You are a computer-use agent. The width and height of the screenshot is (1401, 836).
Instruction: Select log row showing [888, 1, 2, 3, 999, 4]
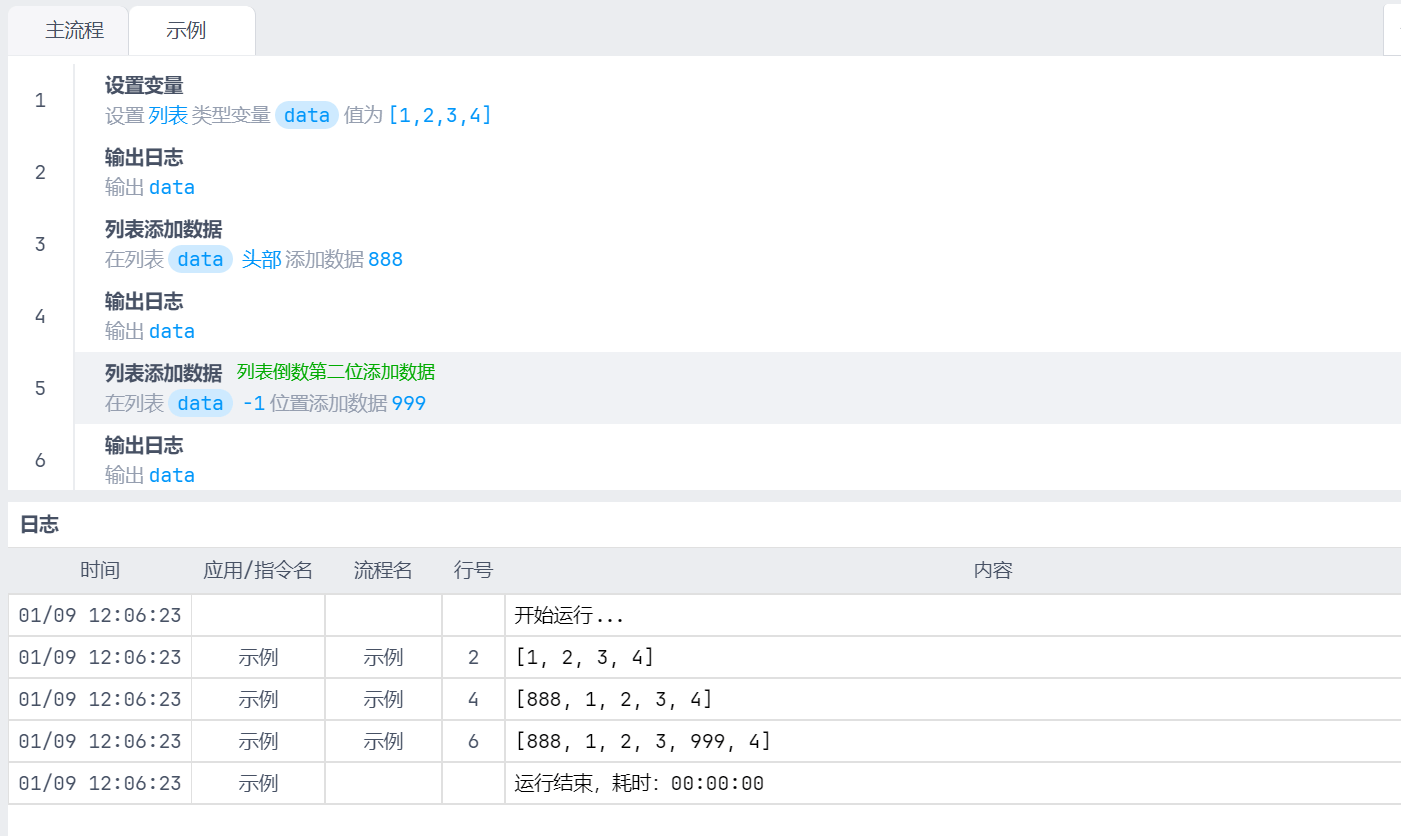[642, 741]
